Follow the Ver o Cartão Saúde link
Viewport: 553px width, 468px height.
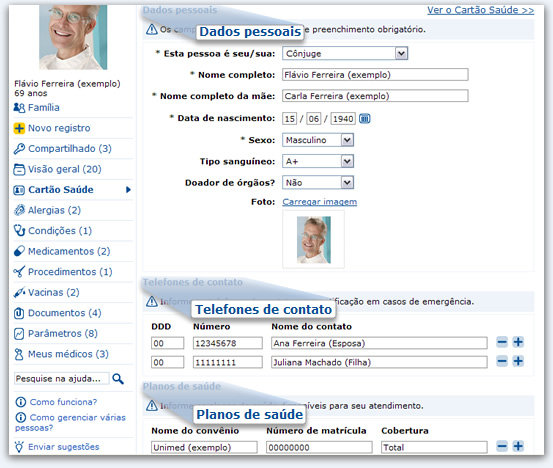pyautogui.click(x=481, y=10)
